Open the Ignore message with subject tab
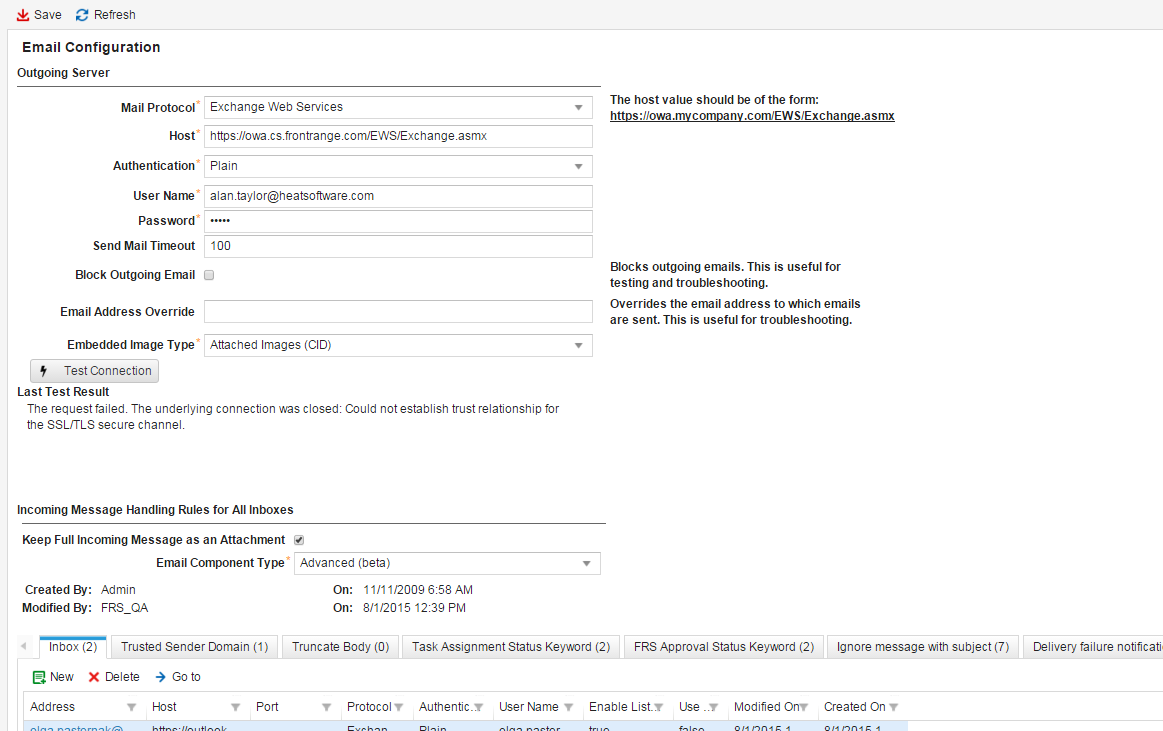This screenshot has width=1163, height=731. click(921, 646)
